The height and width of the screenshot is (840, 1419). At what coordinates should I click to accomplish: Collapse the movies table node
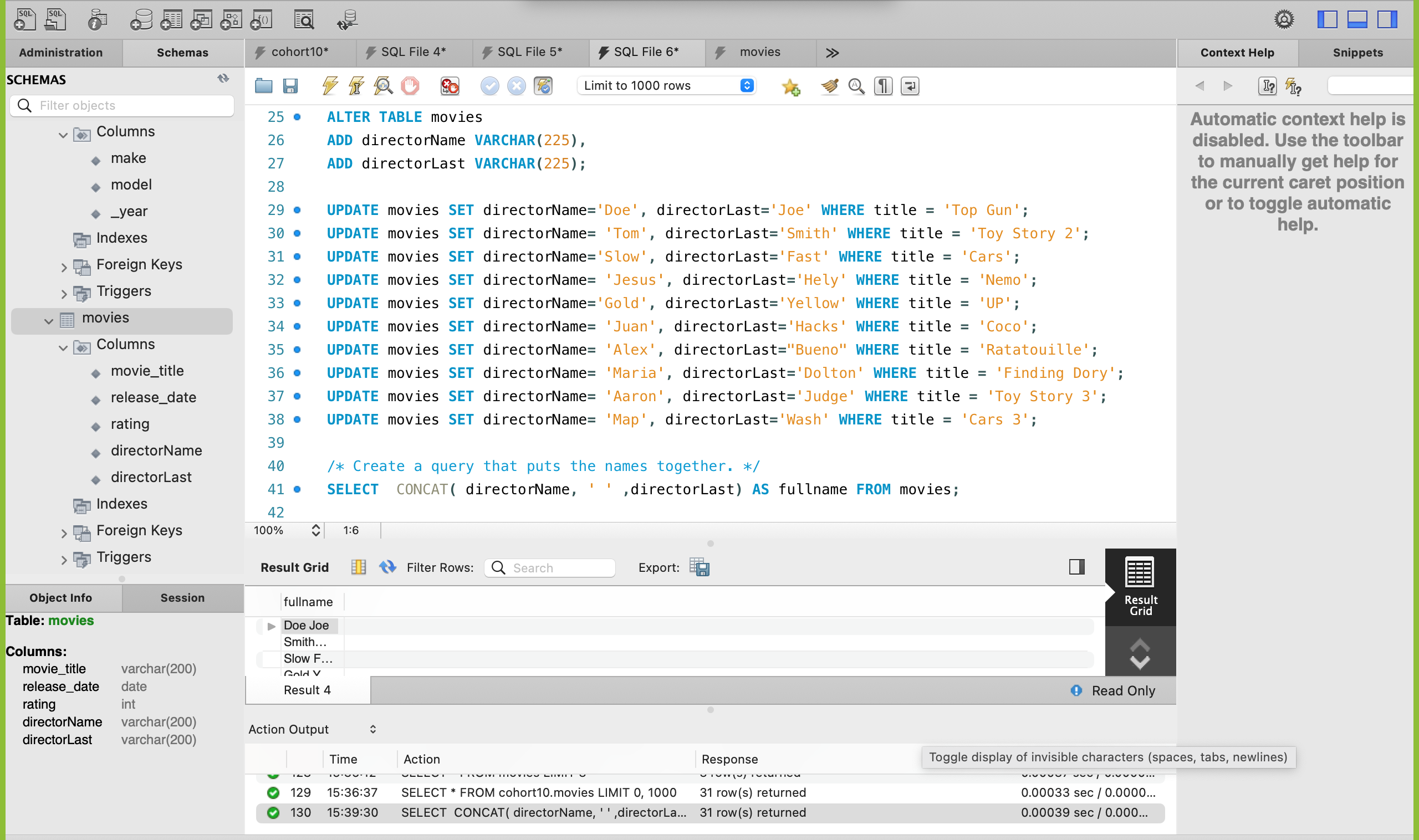click(49, 321)
